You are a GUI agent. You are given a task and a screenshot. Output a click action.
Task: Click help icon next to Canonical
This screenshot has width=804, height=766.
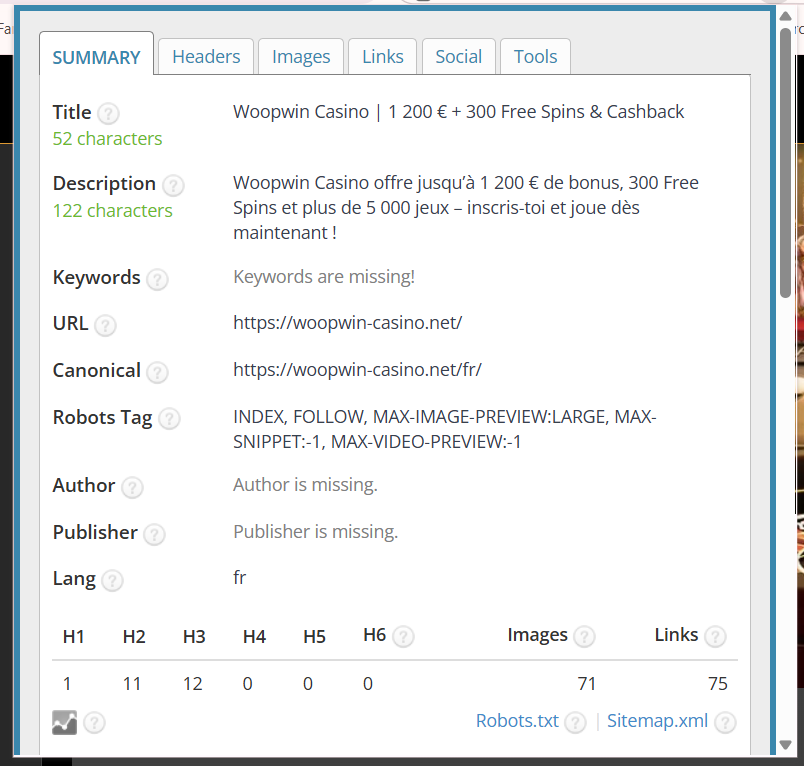point(157,372)
